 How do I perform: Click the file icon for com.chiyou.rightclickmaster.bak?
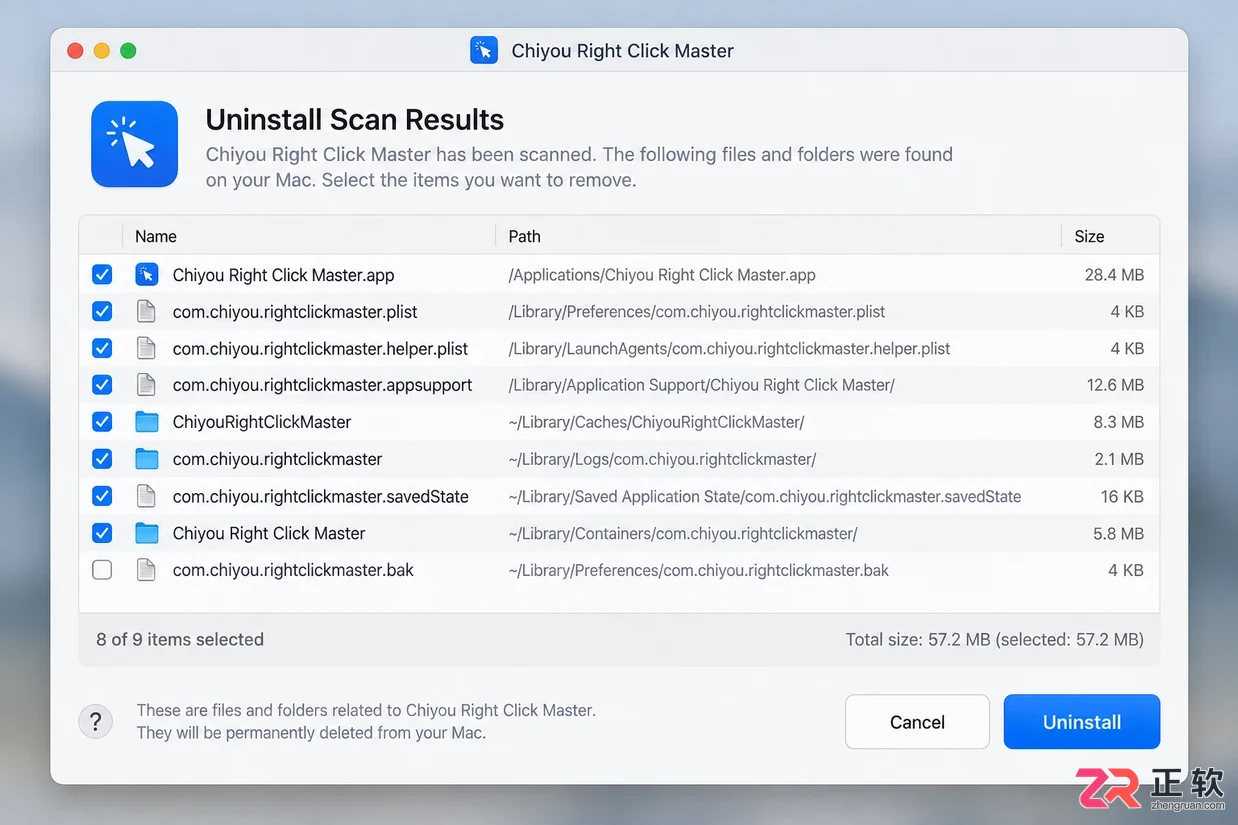tap(147, 570)
